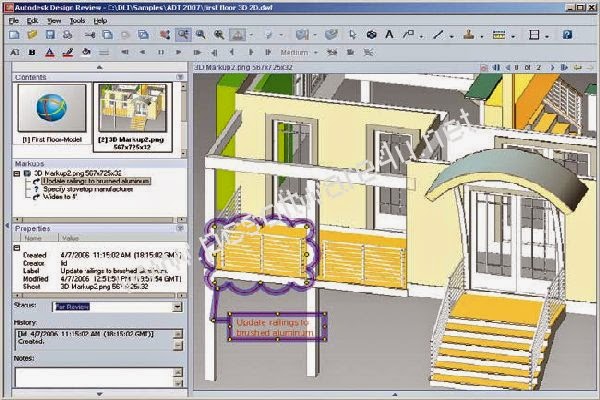The height and width of the screenshot is (400, 600).
Task: Select the Stamp markup tool
Action: point(468,35)
